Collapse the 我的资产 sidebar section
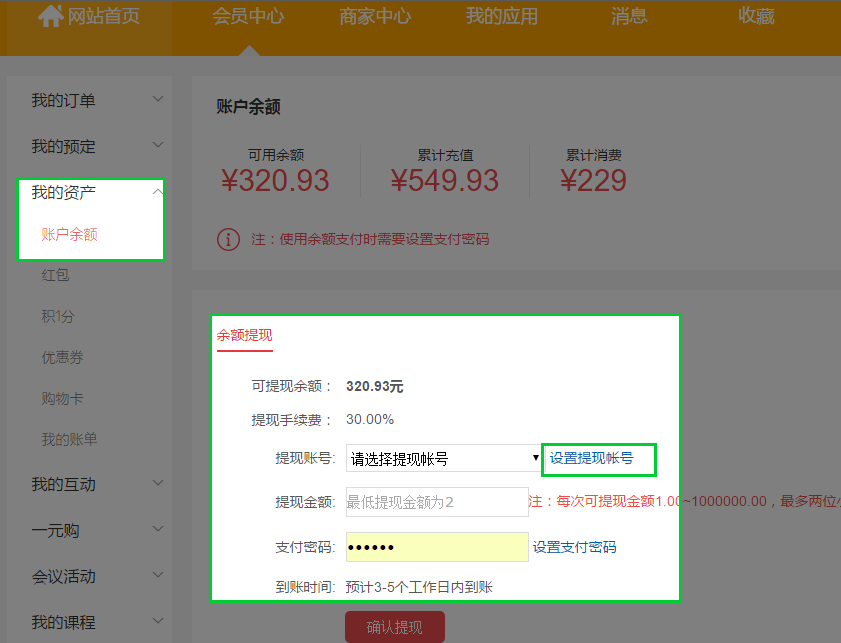841x643 pixels. (x=90, y=192)
